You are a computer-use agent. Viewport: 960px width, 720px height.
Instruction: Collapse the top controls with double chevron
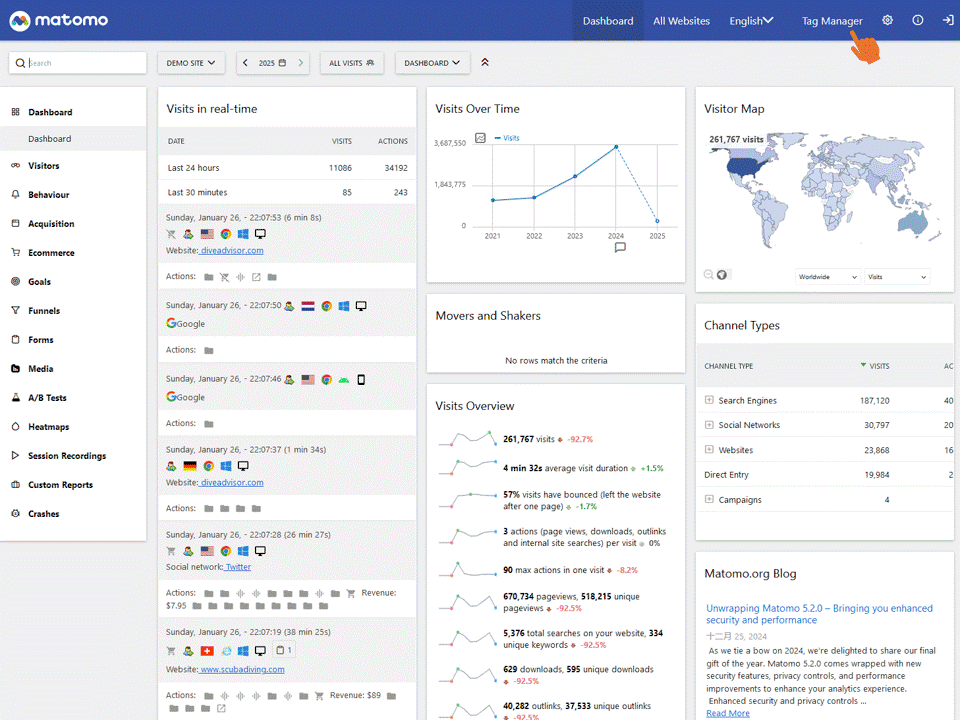[x=485, y=63]
